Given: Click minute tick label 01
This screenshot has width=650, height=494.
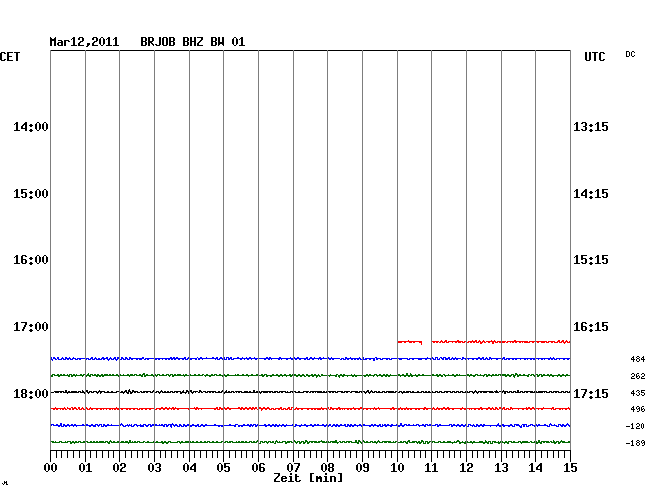Looking at the screenshot, I should coord(85,468).
